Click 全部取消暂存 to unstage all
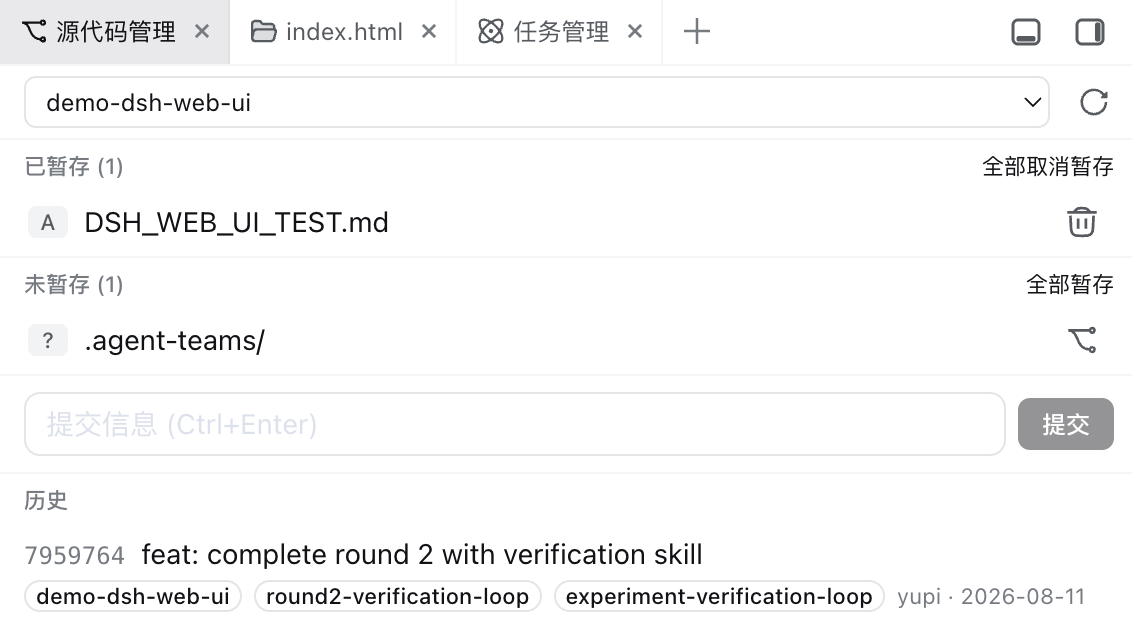This screenshot has width=1132, height=620. [x=1048, y=167]
